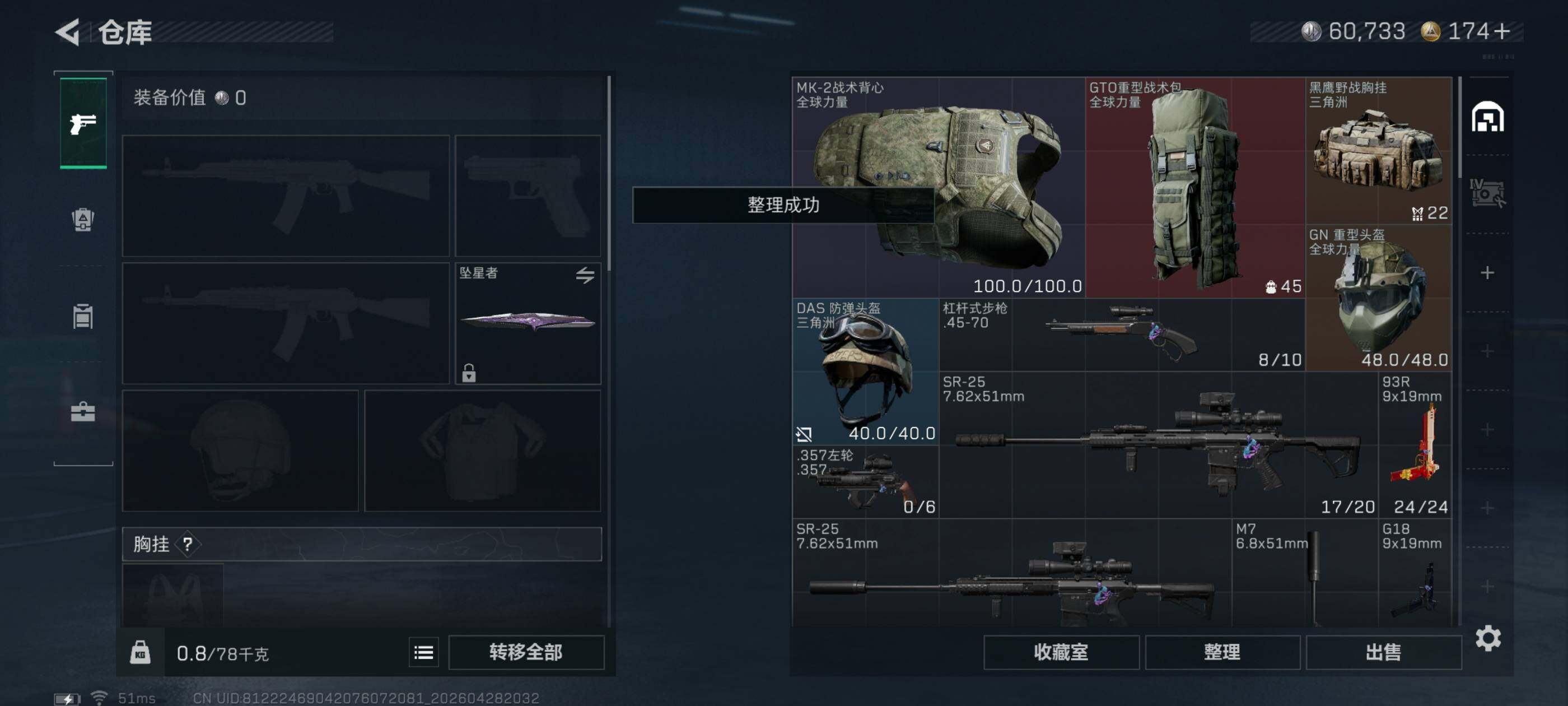The height and width of the screenshot is (706, 1568).
Task: Select the GTO重型战术包 backpack item
Action: coord(1195,187)
